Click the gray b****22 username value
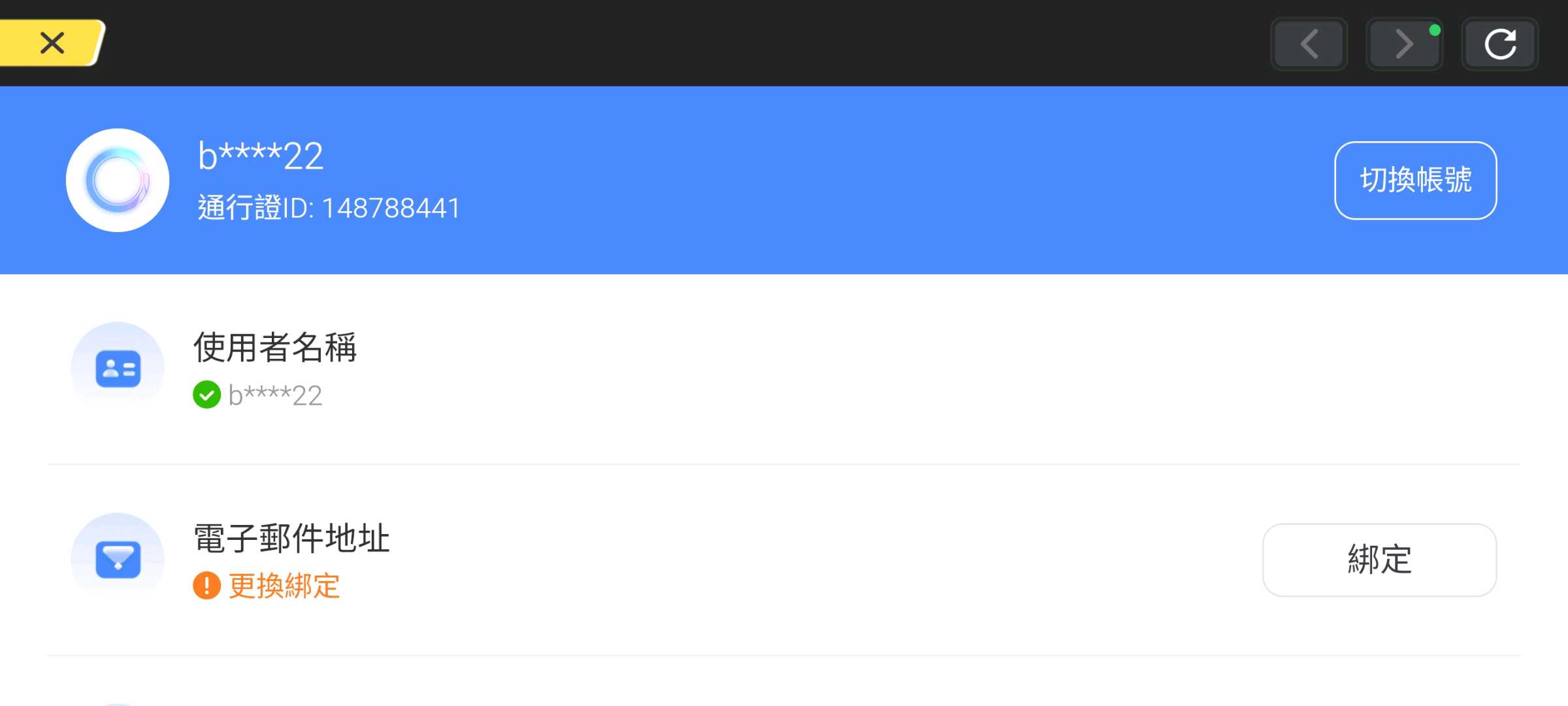The image size is (1568, 706). point(275,395)
